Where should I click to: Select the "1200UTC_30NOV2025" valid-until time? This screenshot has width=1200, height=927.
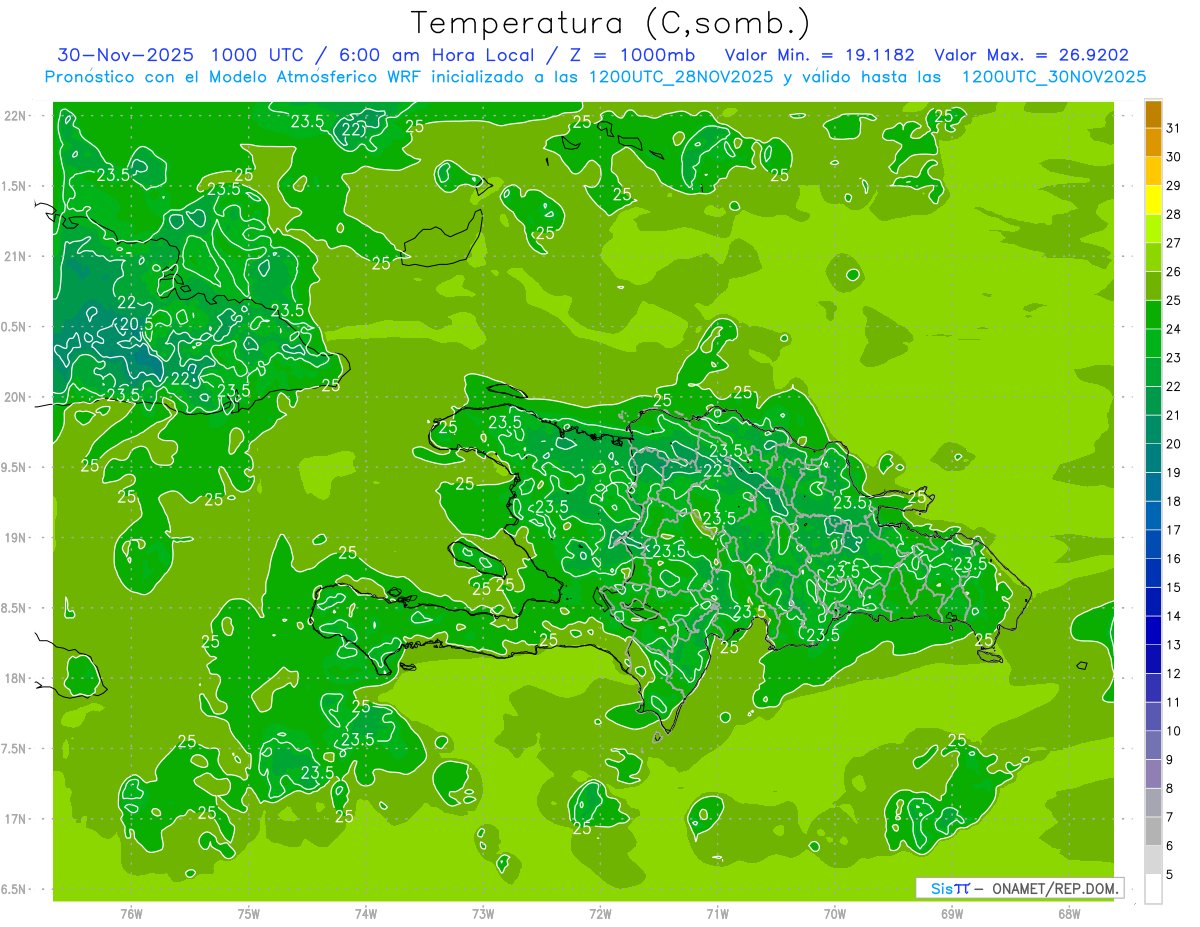pyautogui.click(x=1053, y=77)
